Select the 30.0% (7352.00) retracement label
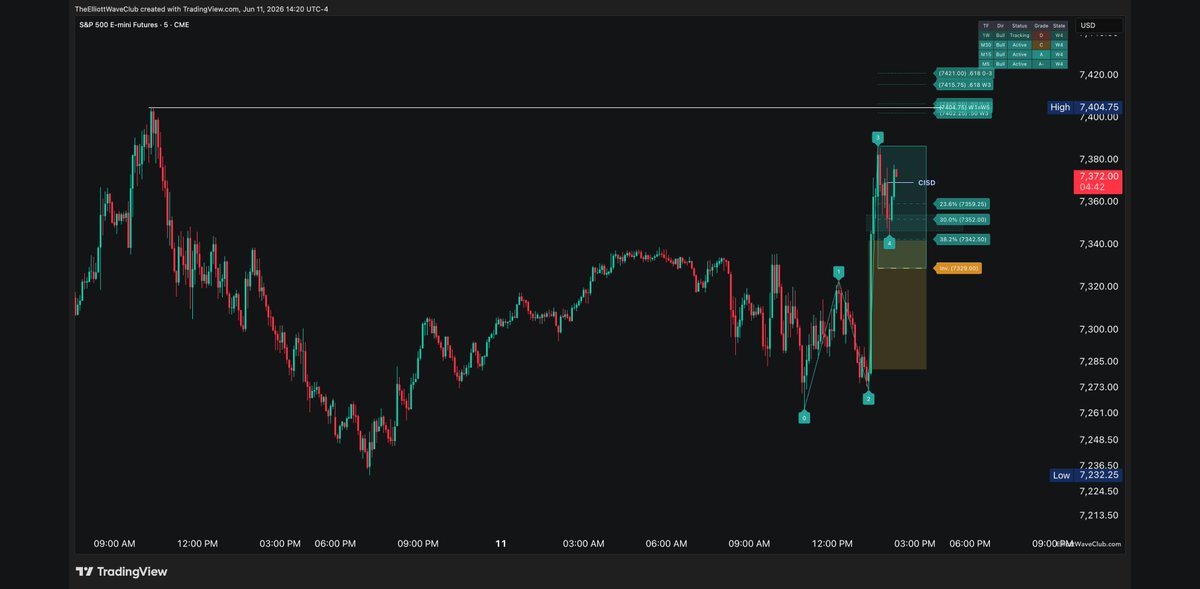 pos(964,219)
